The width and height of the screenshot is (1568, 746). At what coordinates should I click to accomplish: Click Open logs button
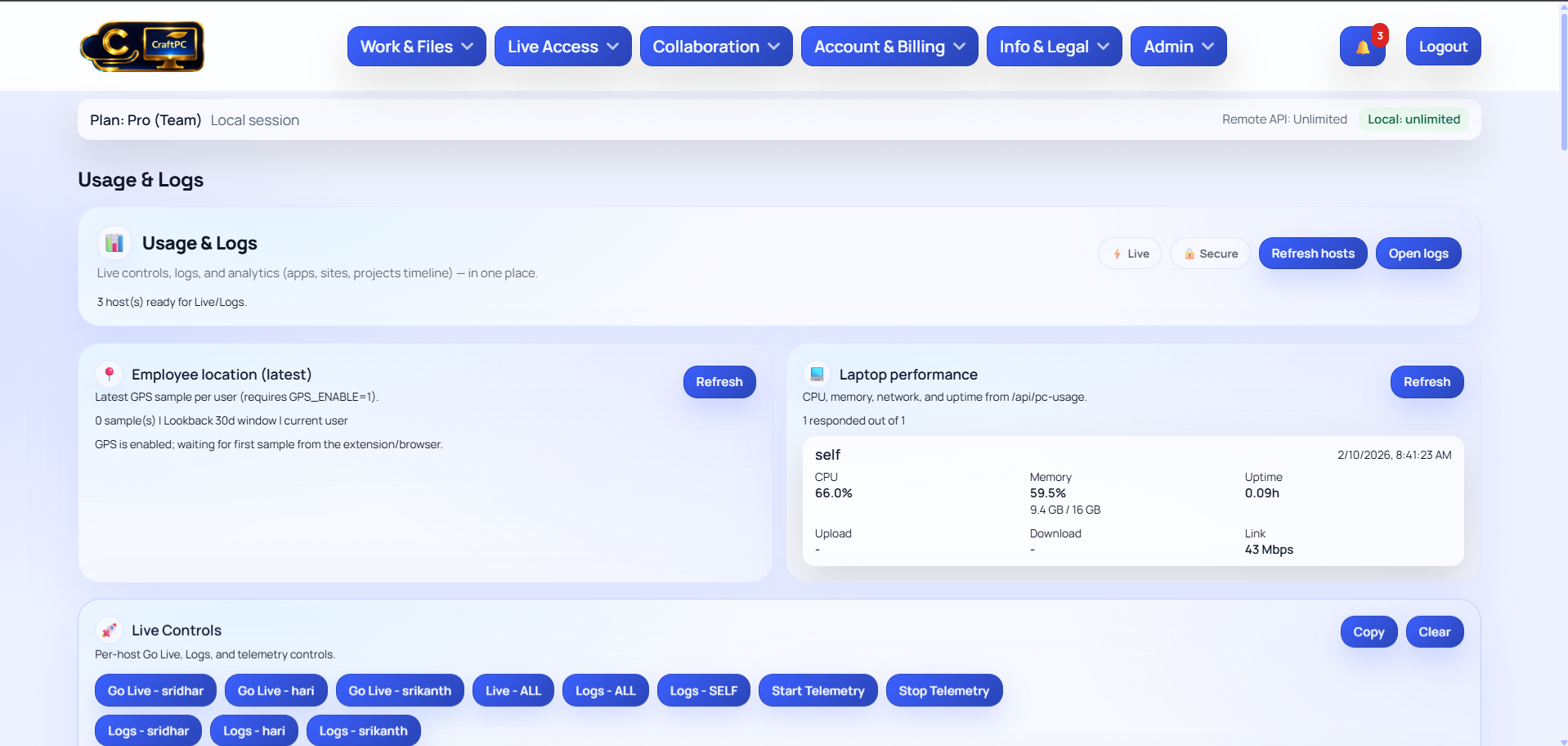tap(1418, 254)
